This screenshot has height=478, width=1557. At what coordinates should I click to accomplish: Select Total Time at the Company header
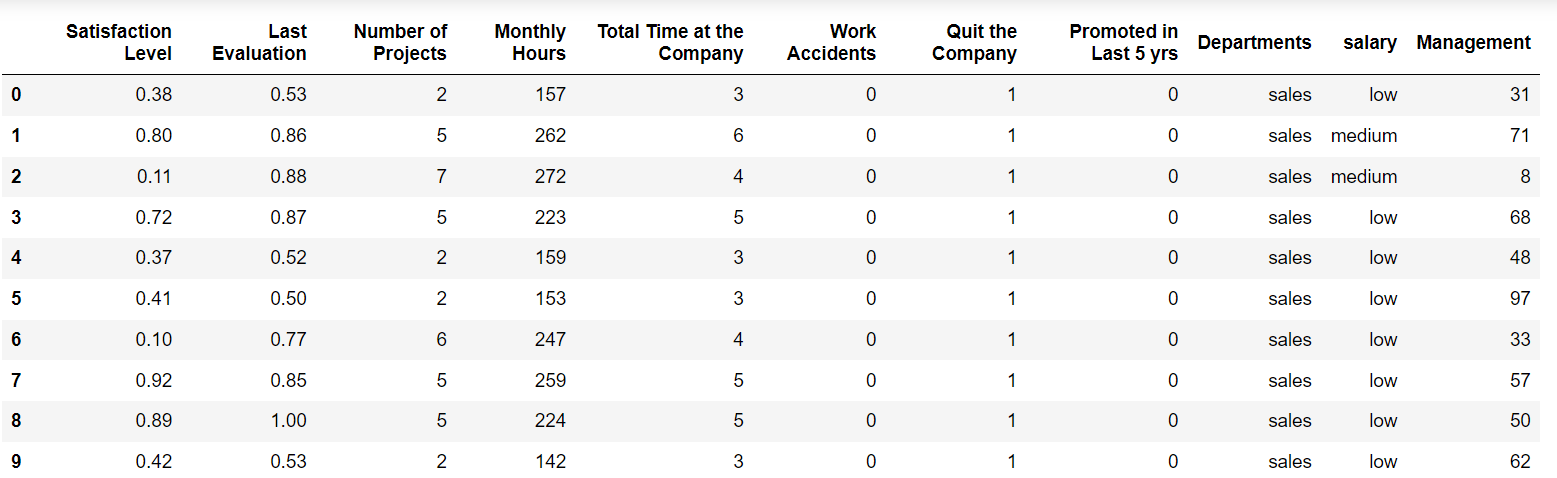point(670,43)
